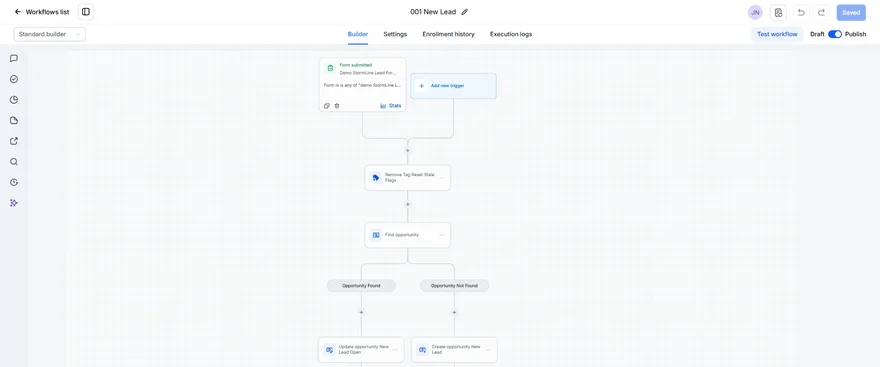The height and width of the screenshot is (367, 880).
Task: Toggle the Draft/Publish switch
Action: coord(835,34)
